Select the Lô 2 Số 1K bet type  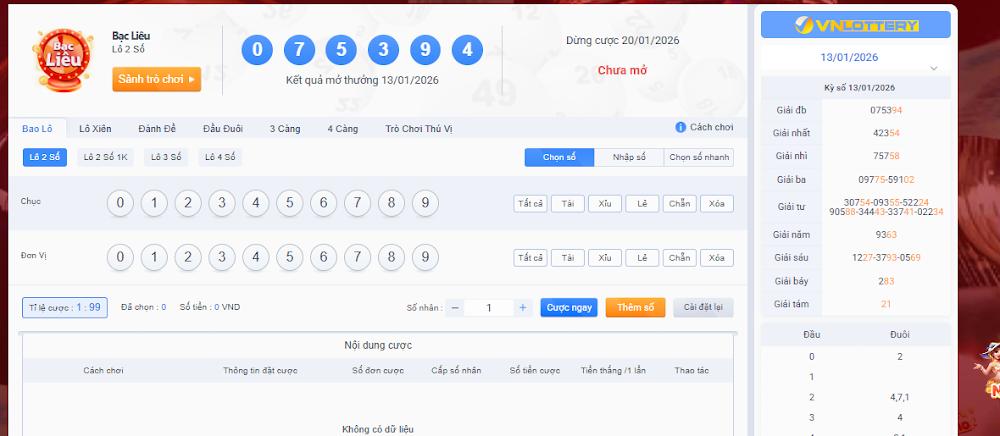[x=106, y=157]
